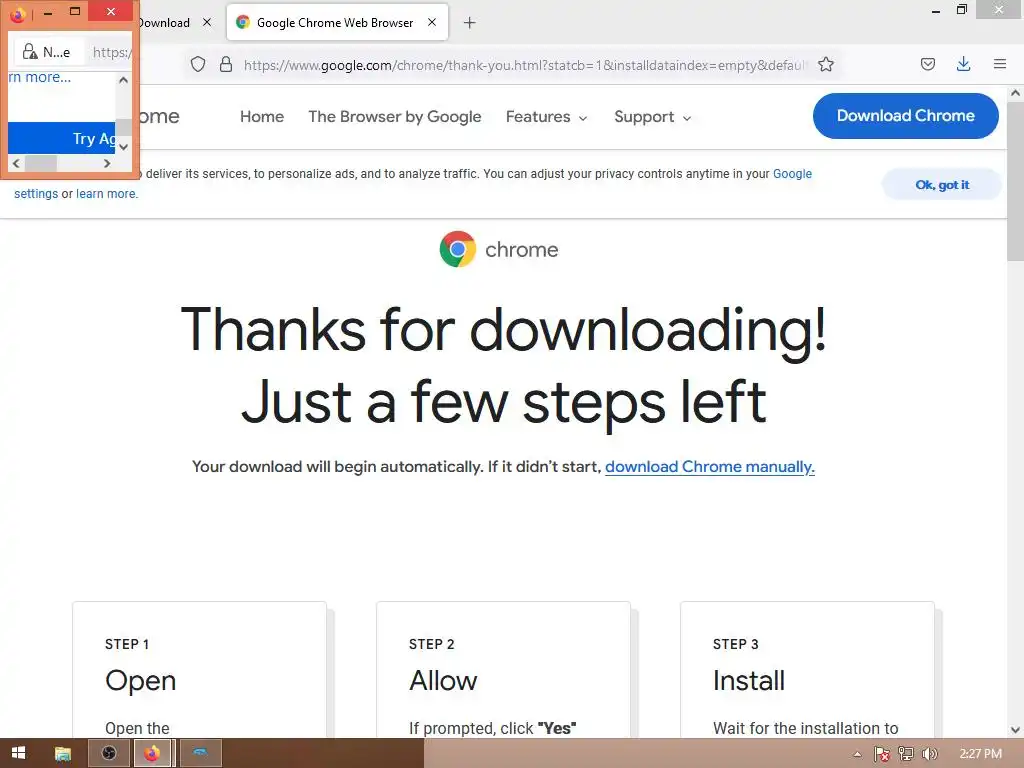Click the Action Center flag tray icon
The height and width of the screenshot is (768, 1024).
pyautogui.click(x=882, y=754)
